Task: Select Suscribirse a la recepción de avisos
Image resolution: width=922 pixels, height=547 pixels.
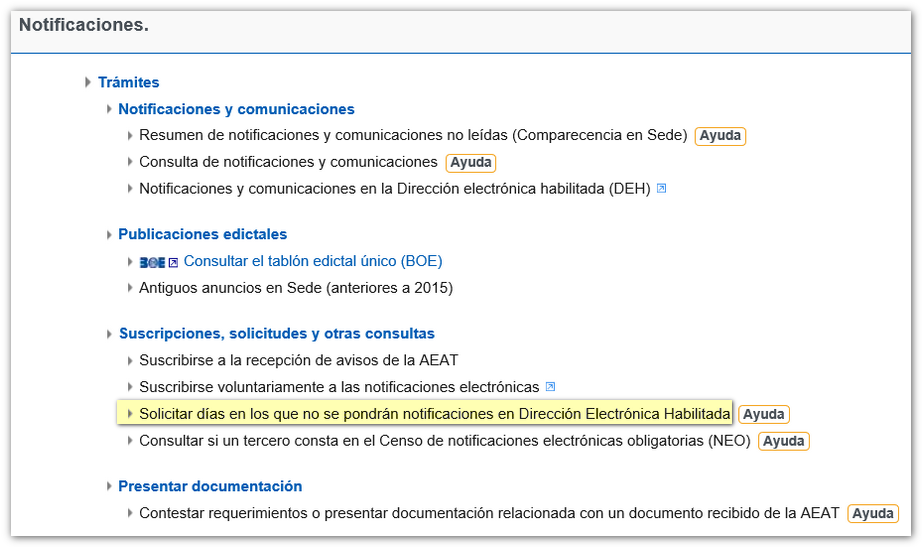Action: 298,360
